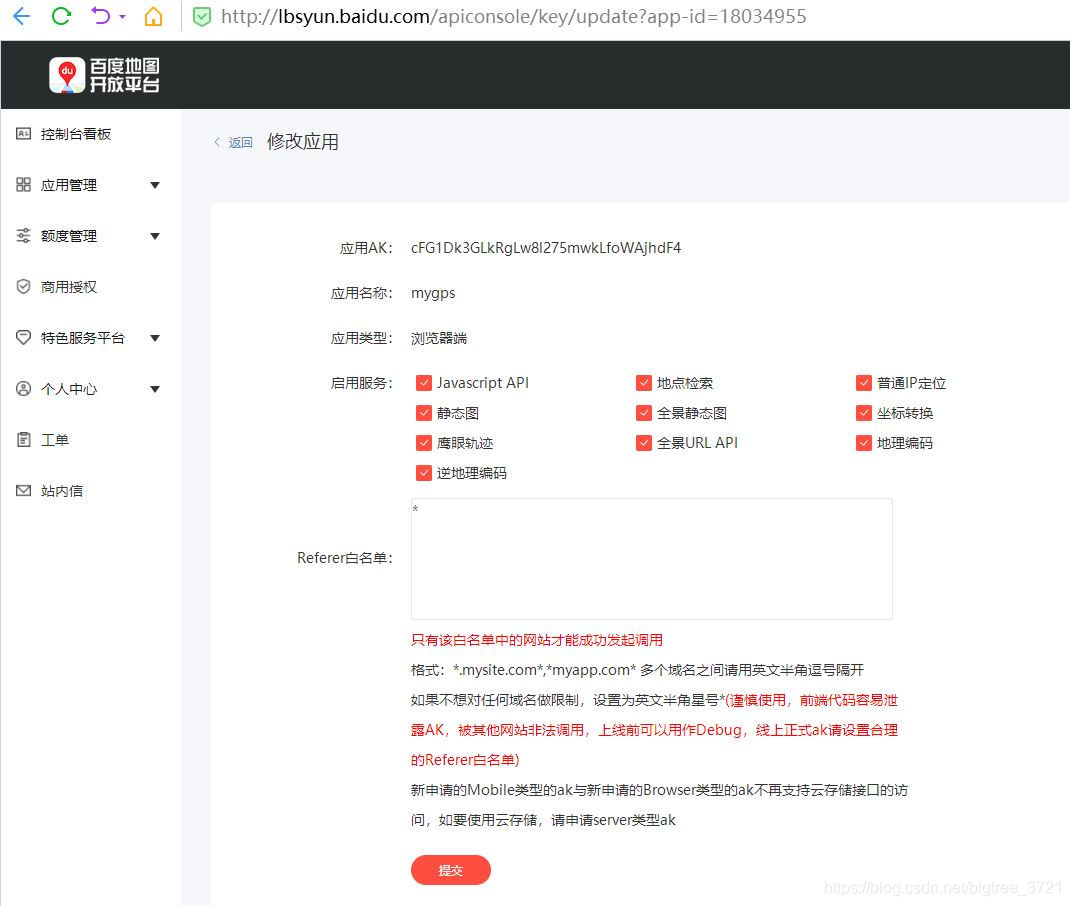The width and height of the screenshot is (1070, 906).
Task: Click the green security shield icon
Action: [202, 16]
